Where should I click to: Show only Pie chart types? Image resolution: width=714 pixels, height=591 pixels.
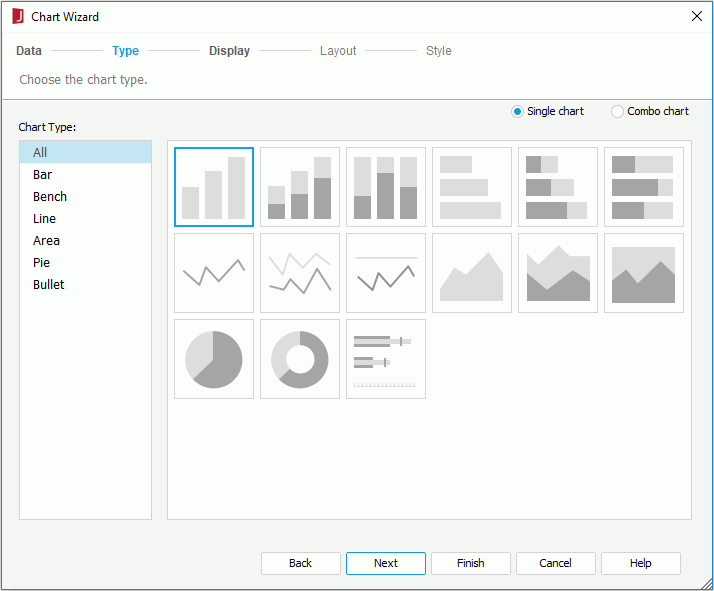click(86, 262)
